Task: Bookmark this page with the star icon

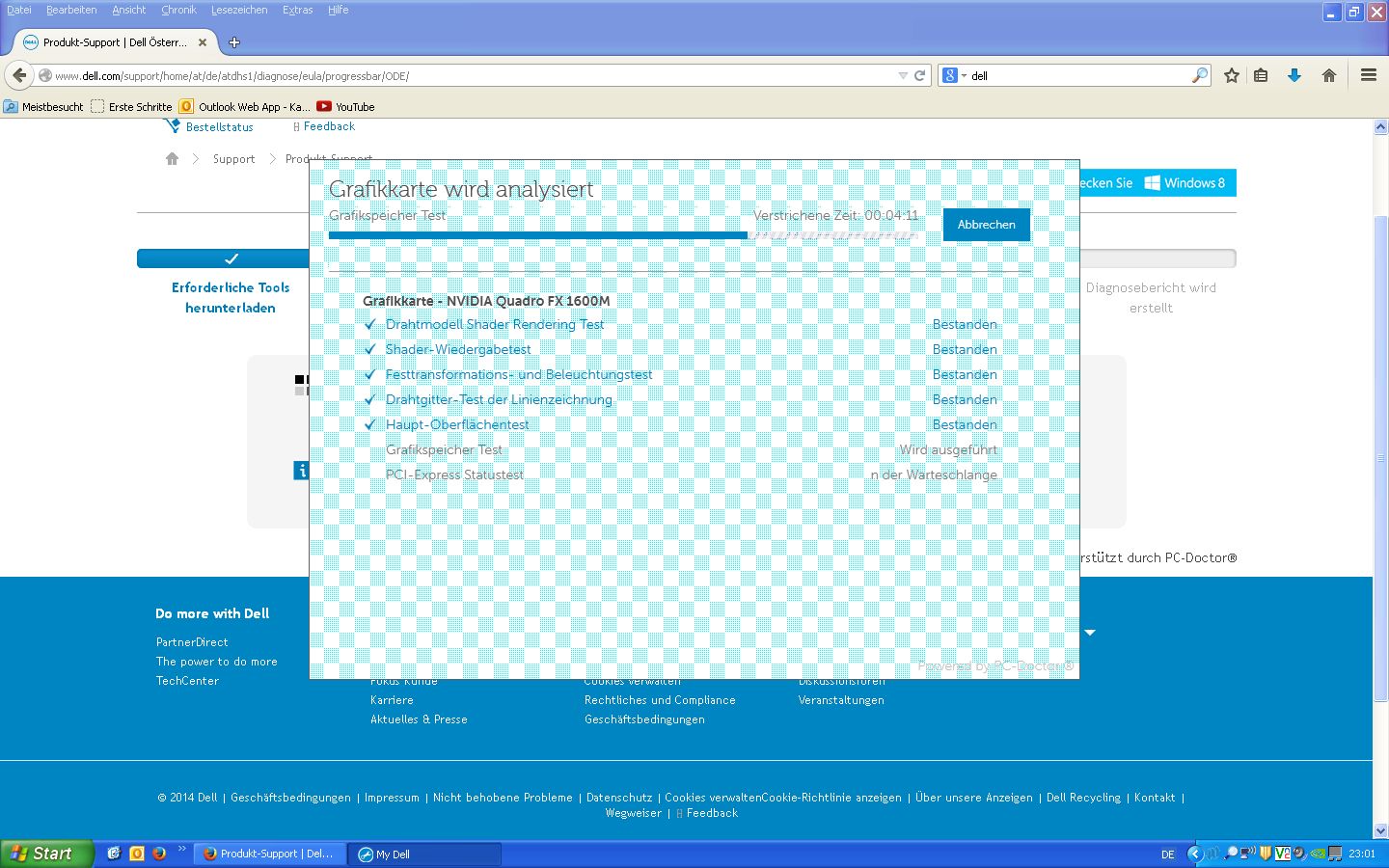Action: click(x=1232, y=75)
